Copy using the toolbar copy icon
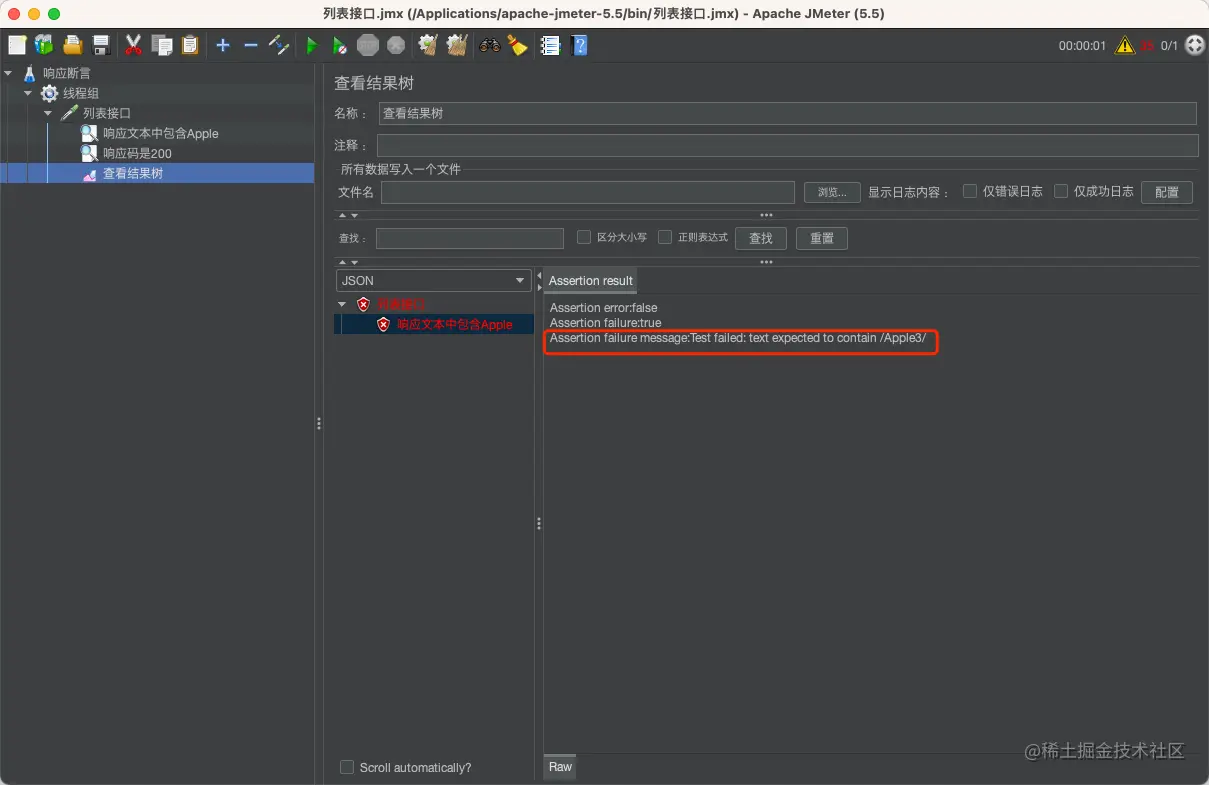The image size is (1209, 785). coord(162,45)
